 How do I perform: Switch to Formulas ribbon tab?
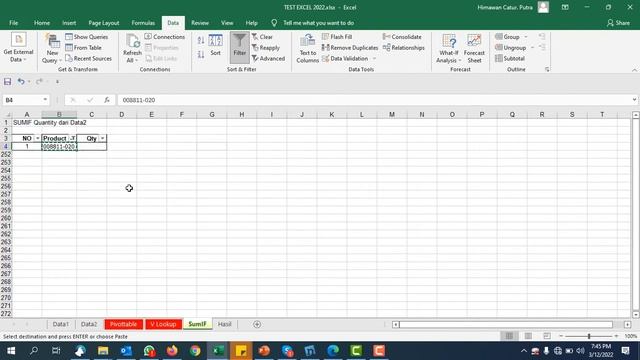(143, 23)
